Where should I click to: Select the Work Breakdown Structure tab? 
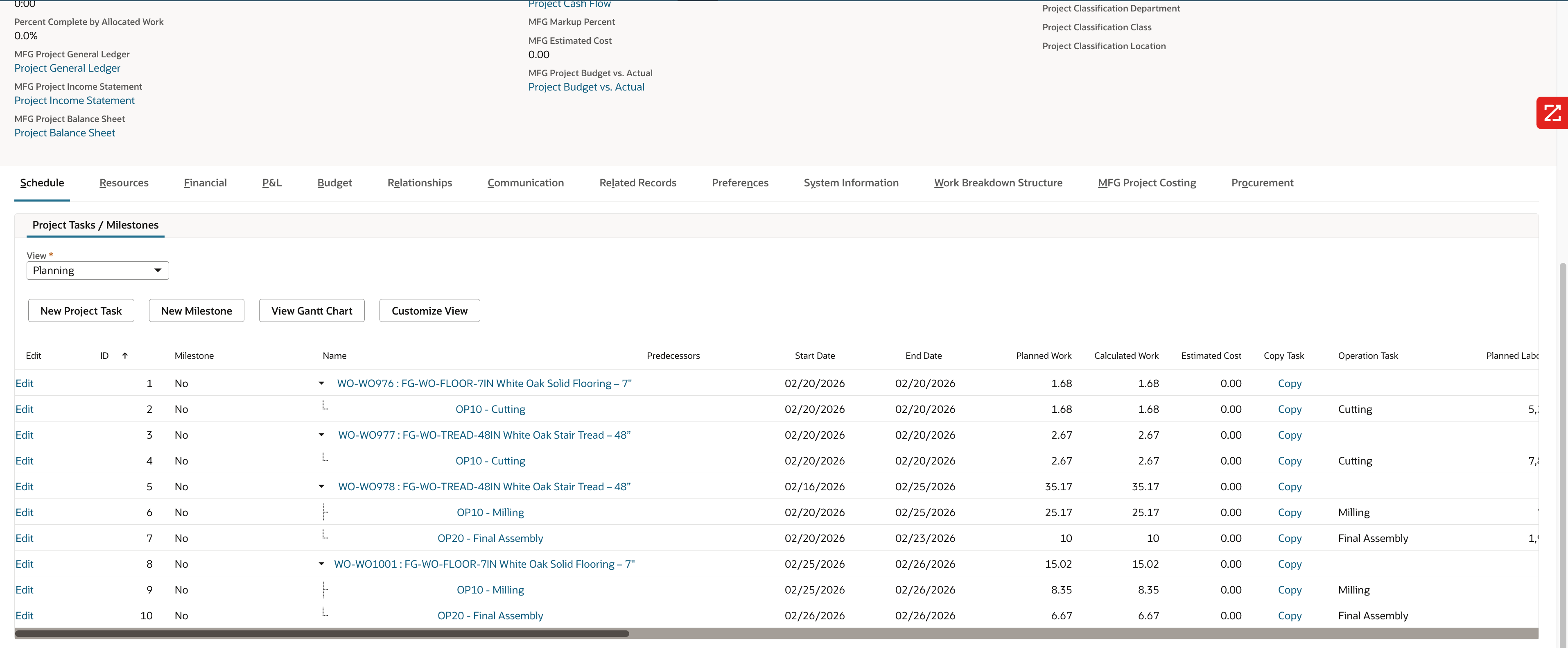point(998,183)
